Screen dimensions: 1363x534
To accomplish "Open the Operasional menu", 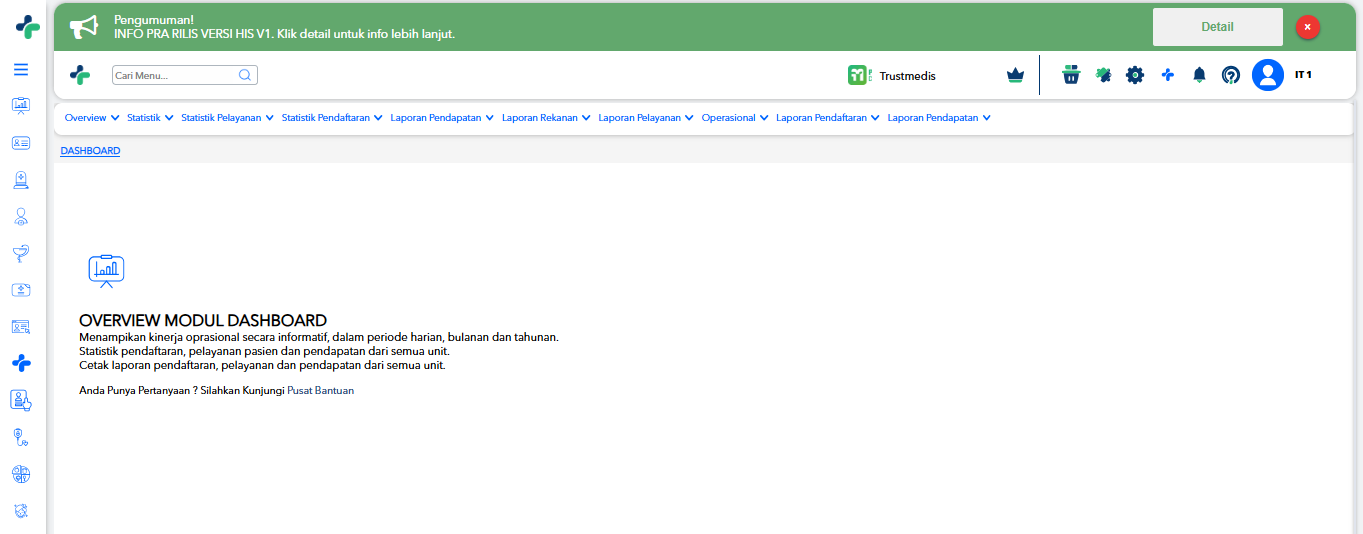I will click(x=735, y=118).
